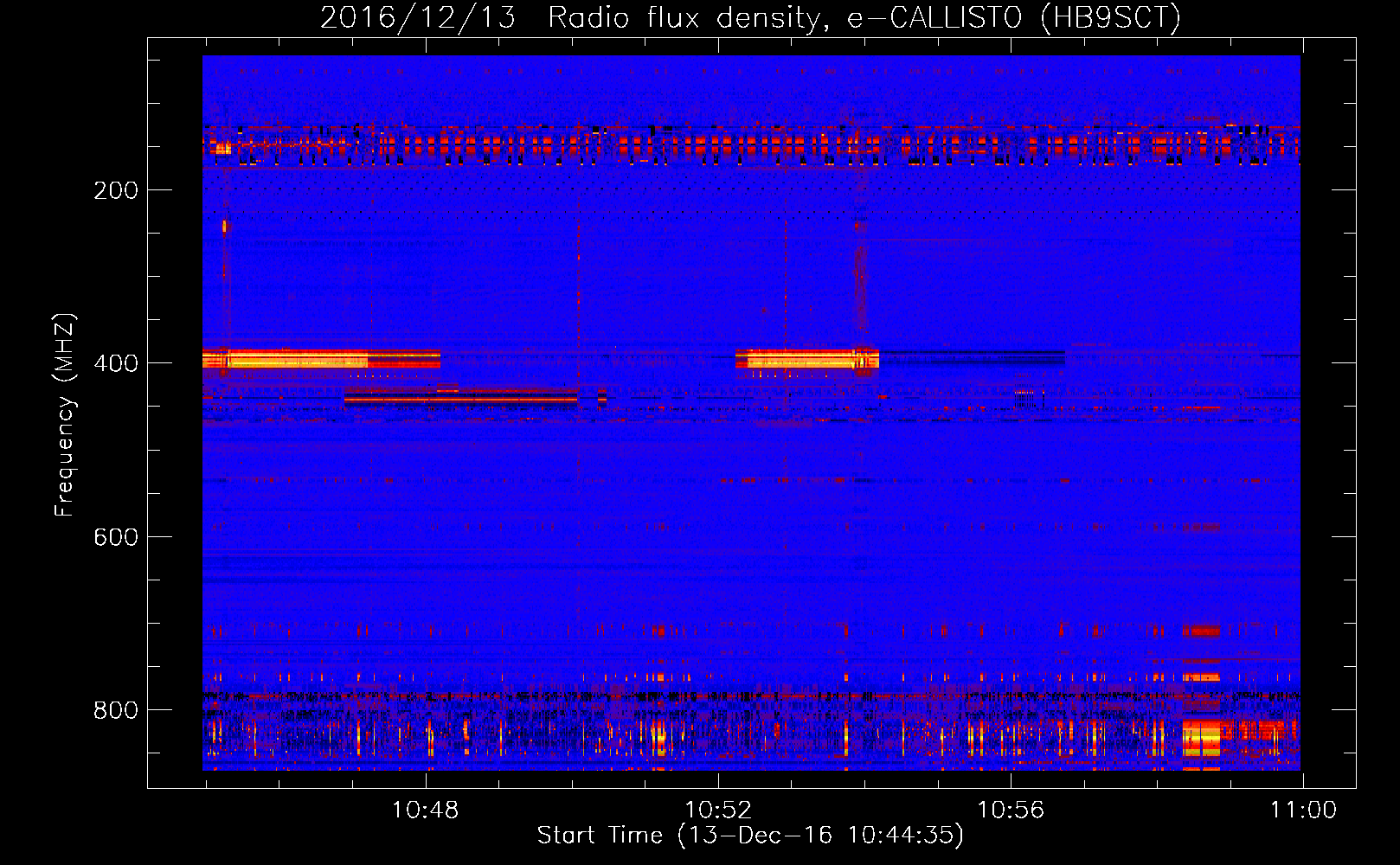Click the bright 400 MHz burst near 10:53
The width and height of the screenshot is (1400, 865).
click(806, 359)
